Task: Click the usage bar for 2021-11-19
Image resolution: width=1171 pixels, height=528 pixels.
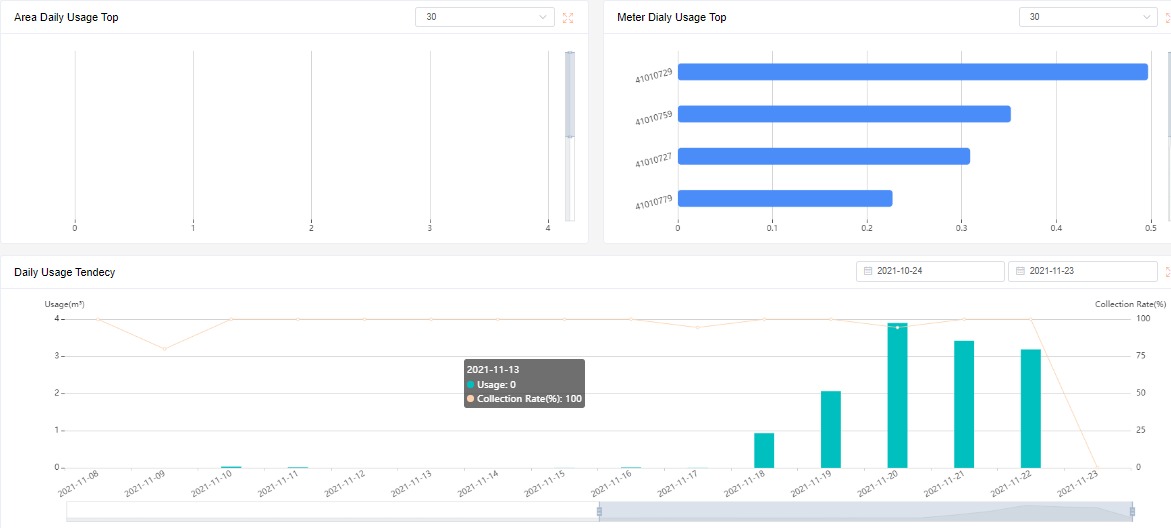Action: click(830, 429)
